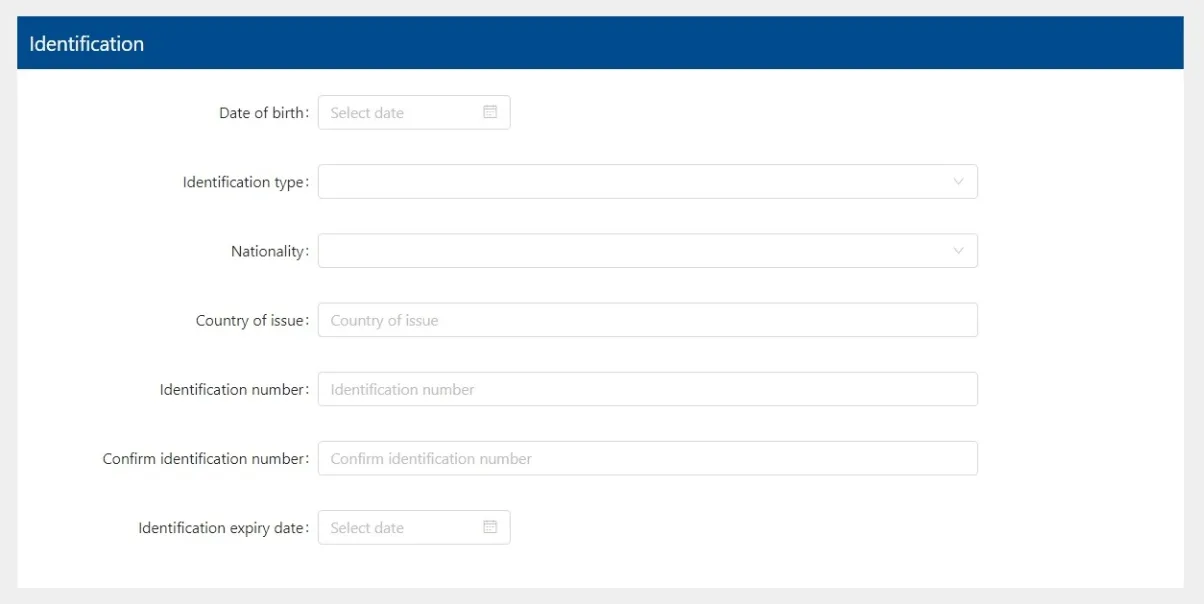
Task: Focus the Date of birth date field
Action: click(400, 113)
